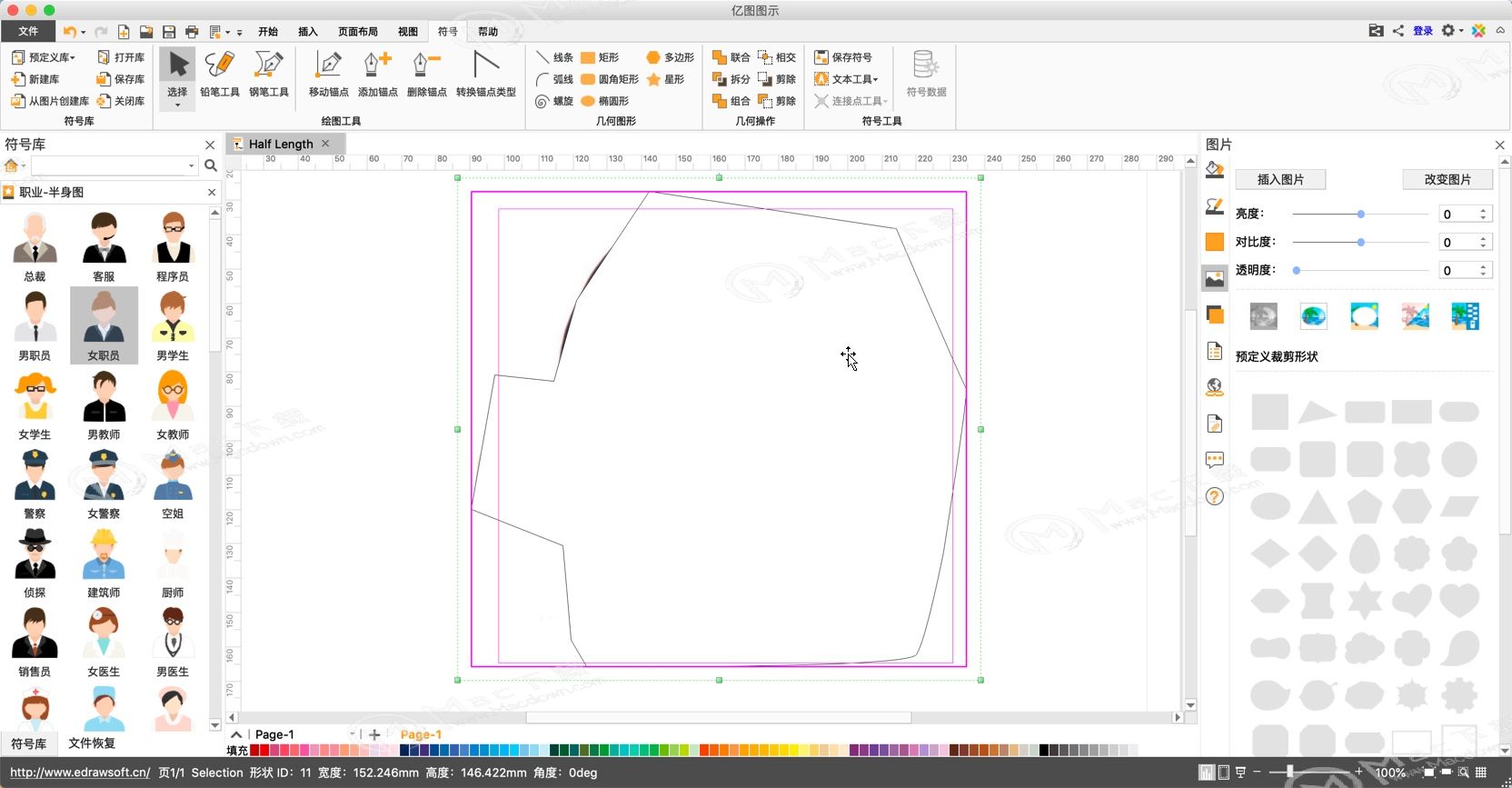Pick the 线条 line shape
This screenshot has height=788, width=1512.
pos(554,57)
